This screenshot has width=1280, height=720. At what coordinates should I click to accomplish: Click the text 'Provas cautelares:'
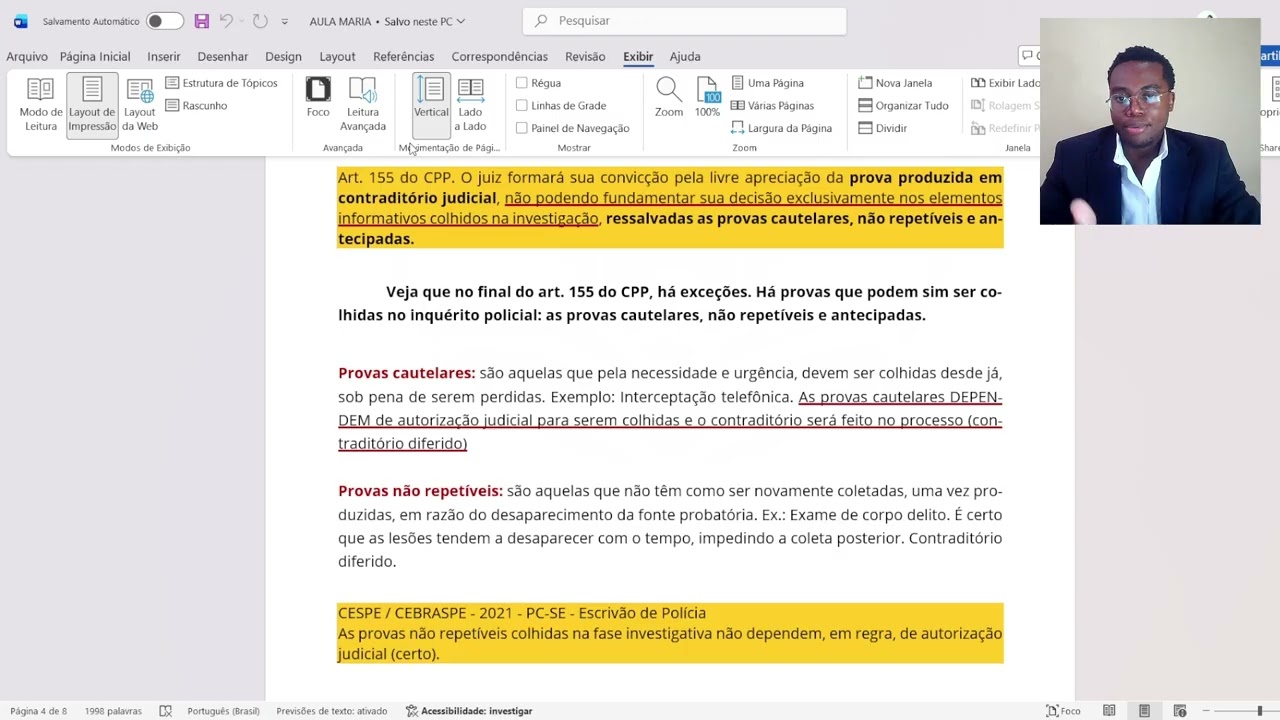click(406, 373)
